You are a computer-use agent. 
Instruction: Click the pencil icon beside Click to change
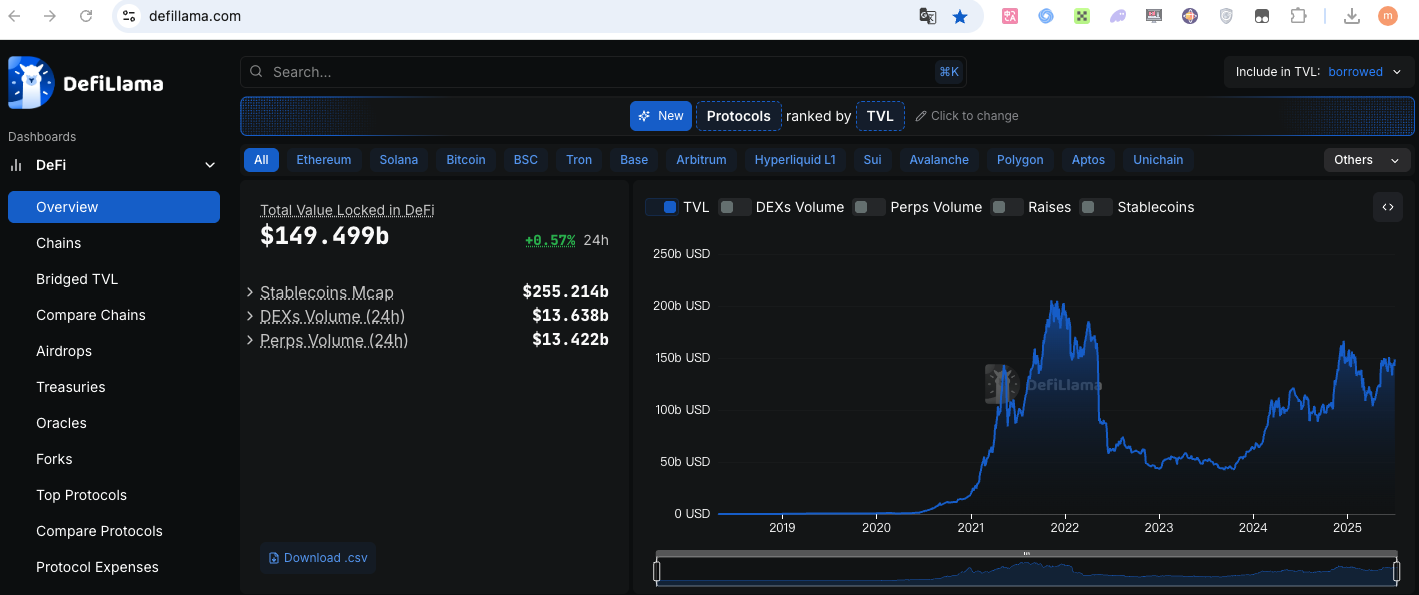point(921,116)
